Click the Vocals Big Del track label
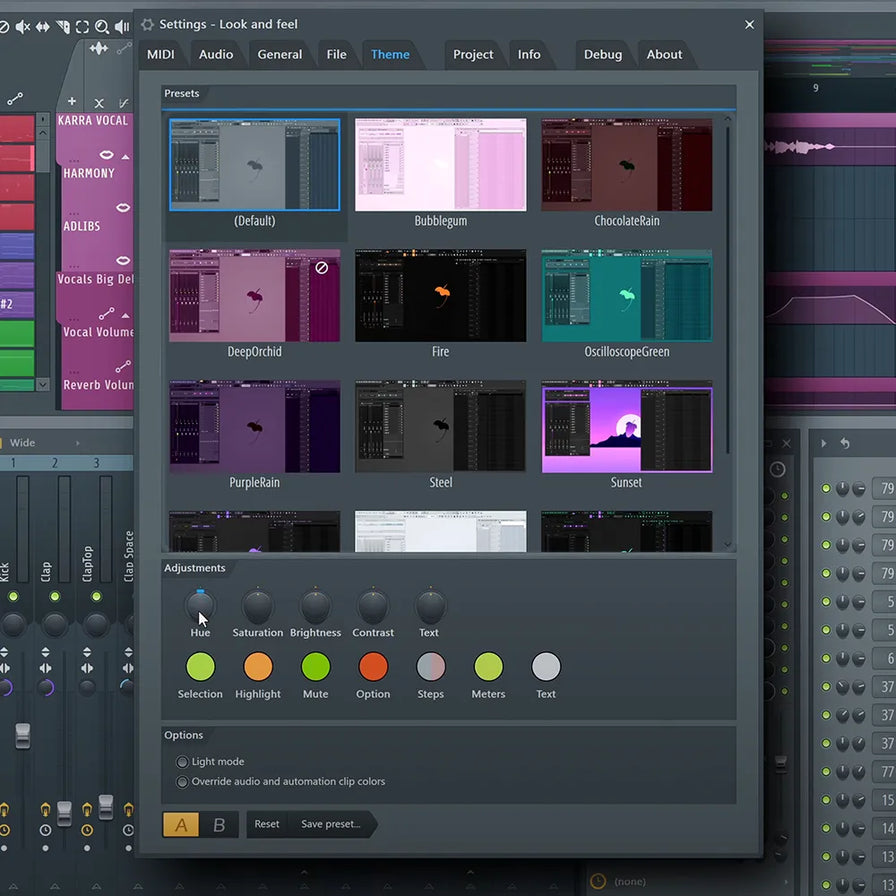This screenshot has width=896, height=896. pos(95,279)
